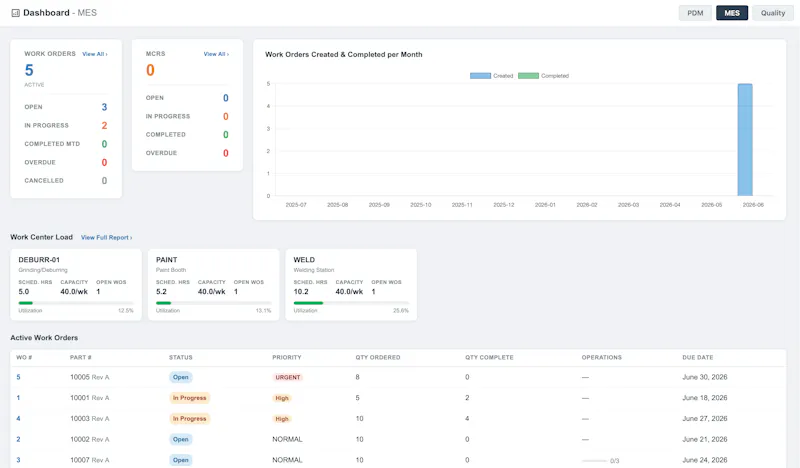Click due date June 24, 2026

[705, 460]
